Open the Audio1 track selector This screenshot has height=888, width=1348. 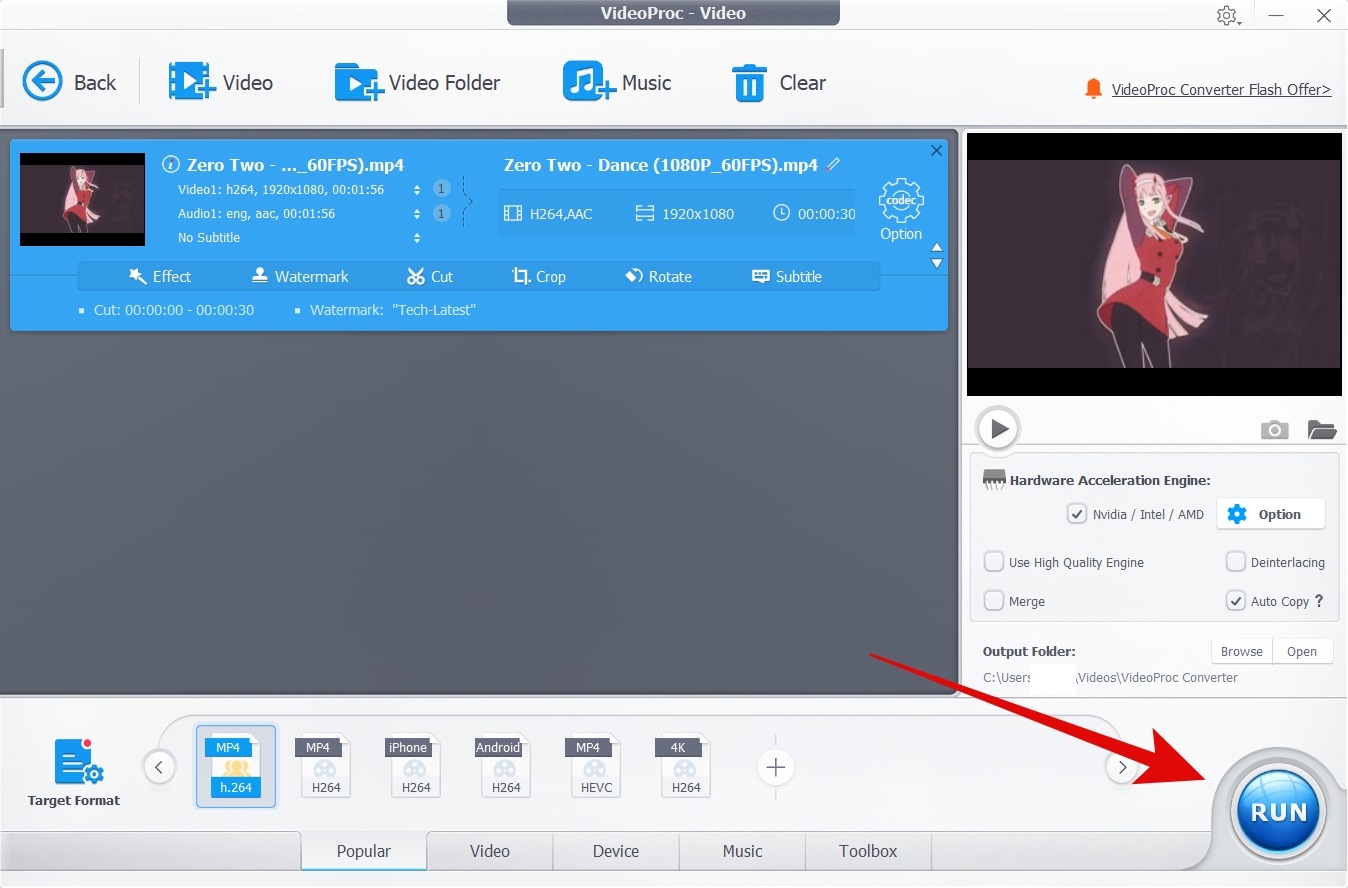pyautogui.click(x=417, y=213)
